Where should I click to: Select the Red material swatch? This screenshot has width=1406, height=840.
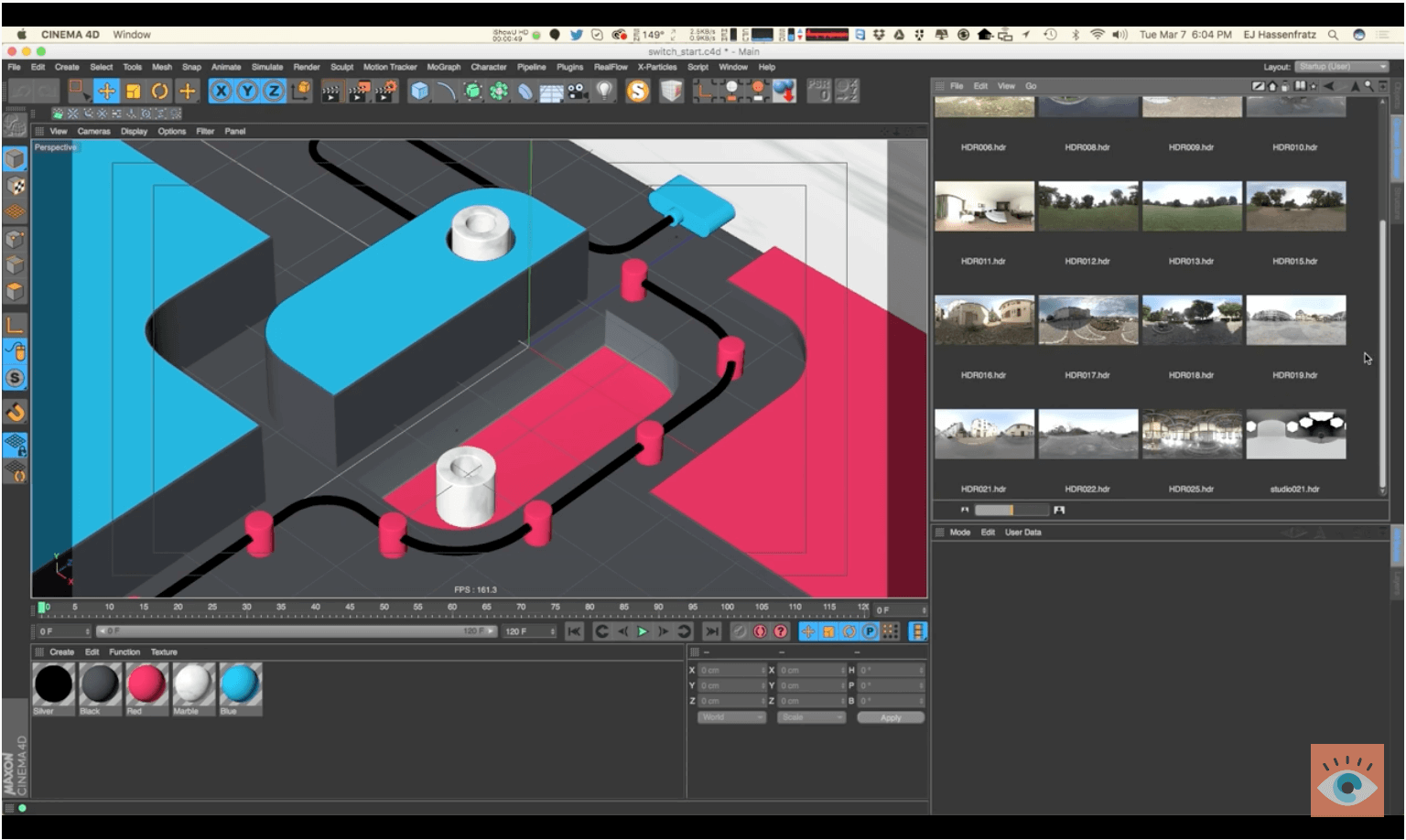coord(146,684)
